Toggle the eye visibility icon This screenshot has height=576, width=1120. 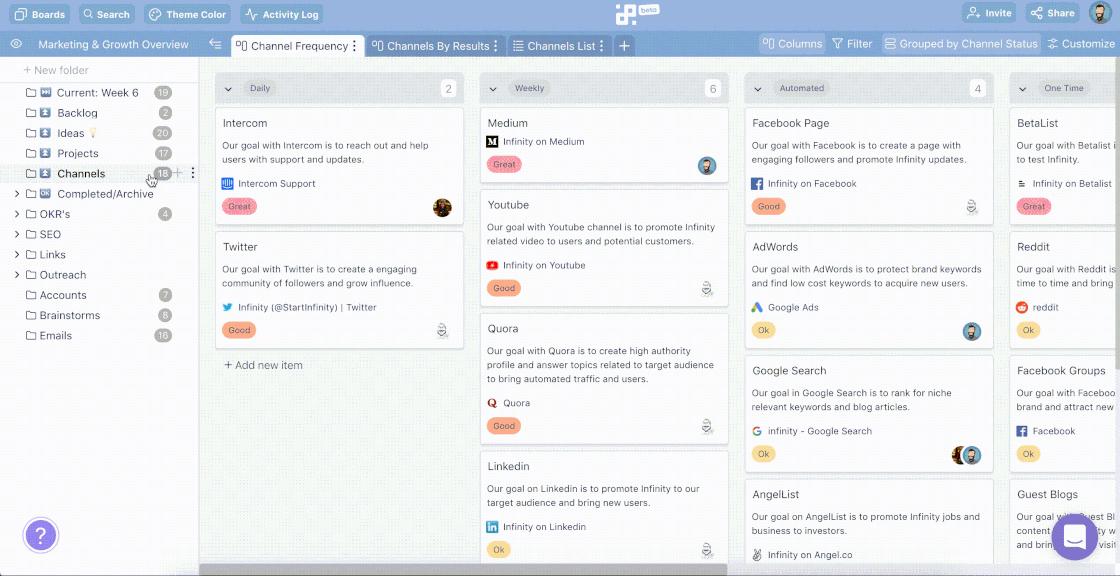pos(16,44)
